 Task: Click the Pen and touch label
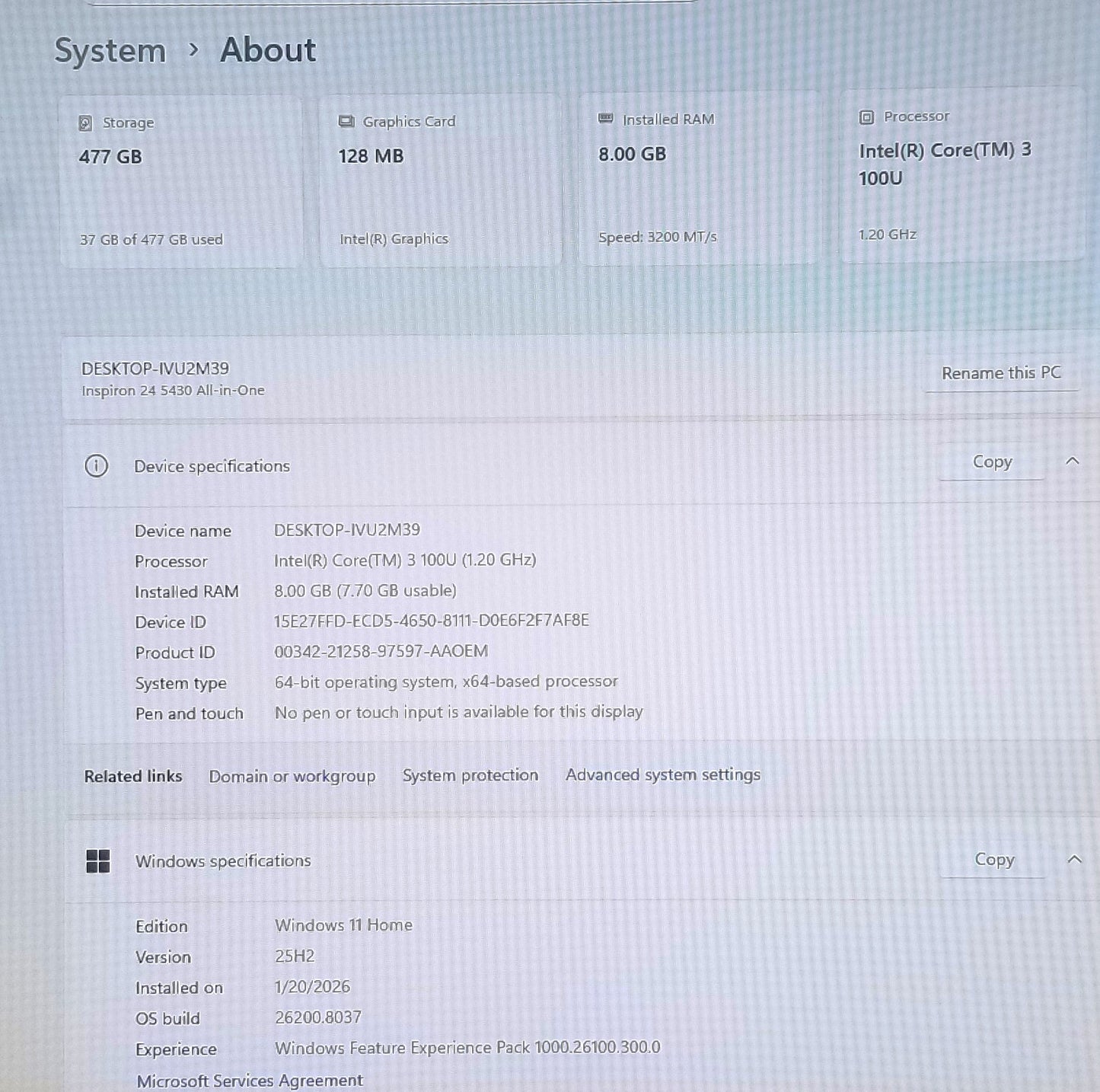click(x=190, y=714)
